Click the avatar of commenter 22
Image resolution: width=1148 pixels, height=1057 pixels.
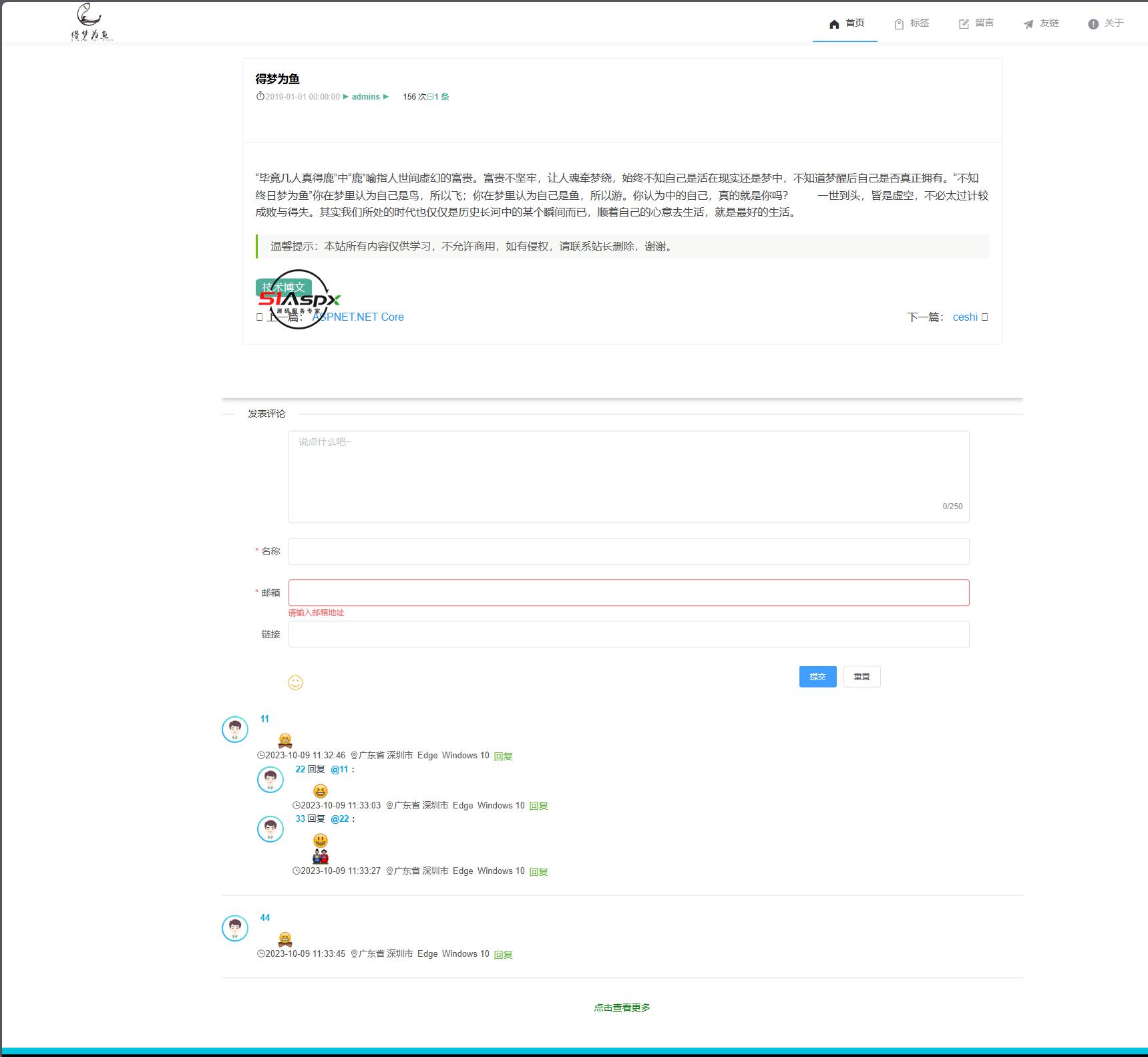(x=270, y=779)
